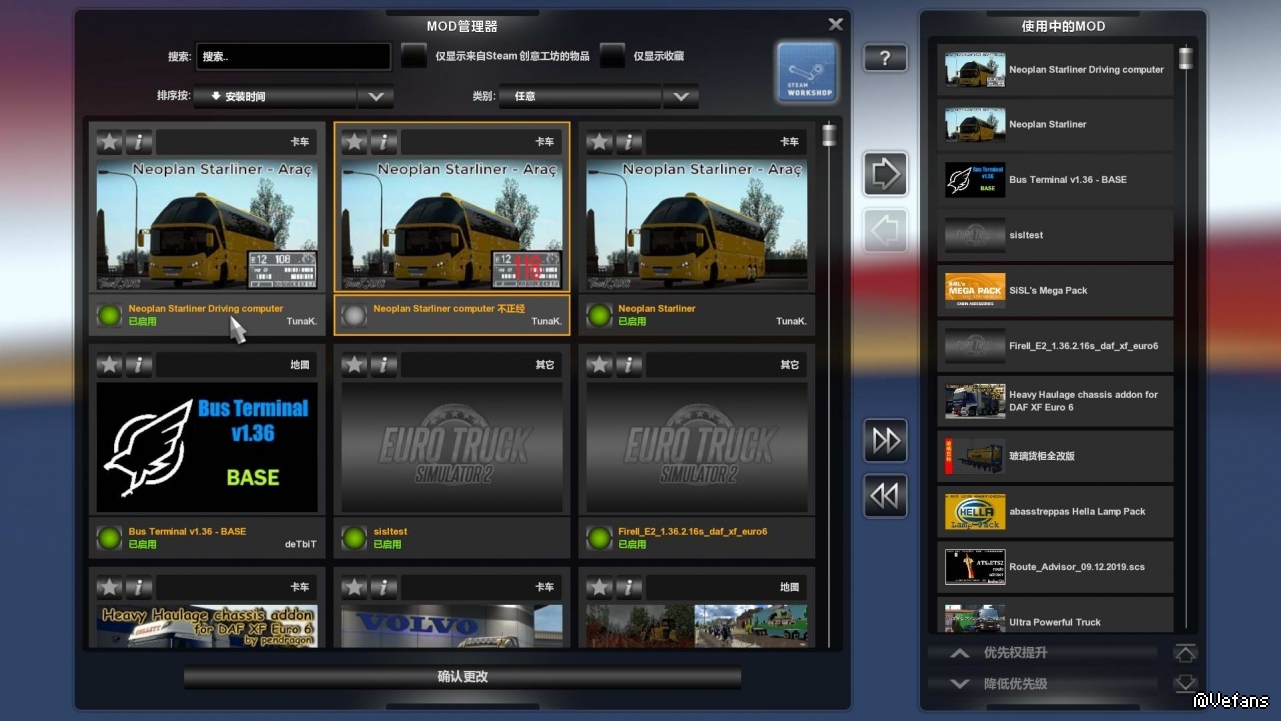Image resolution: width=1281 pixels, height=721 pixels.
Task: Star the Neoplan Starliner computer 不正经 mod
Action: click(354, 142)
